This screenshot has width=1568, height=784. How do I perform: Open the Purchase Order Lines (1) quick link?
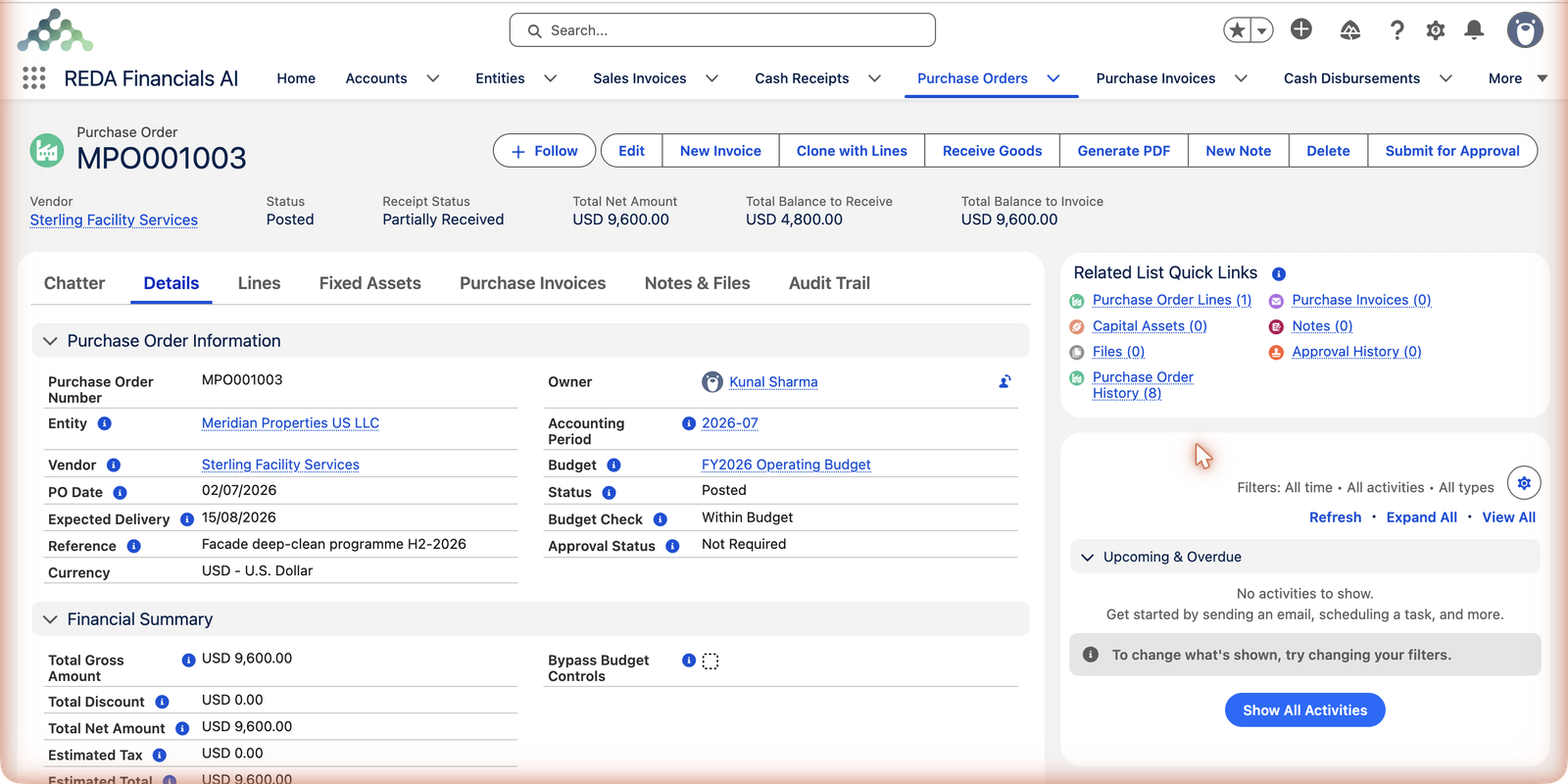point(1172,300)
